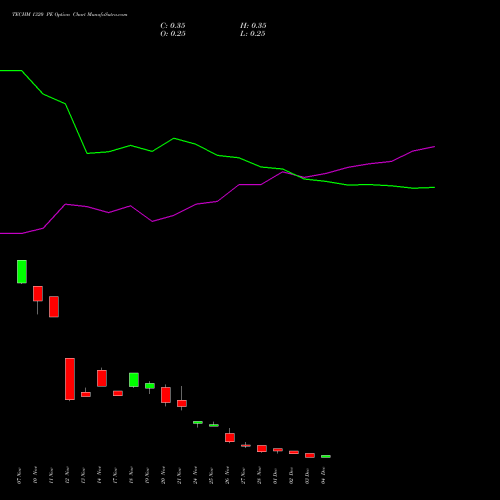Screen dimensions: 500x500
Task: Select the 10 Nov date label
Action: [x=35, y=476]
